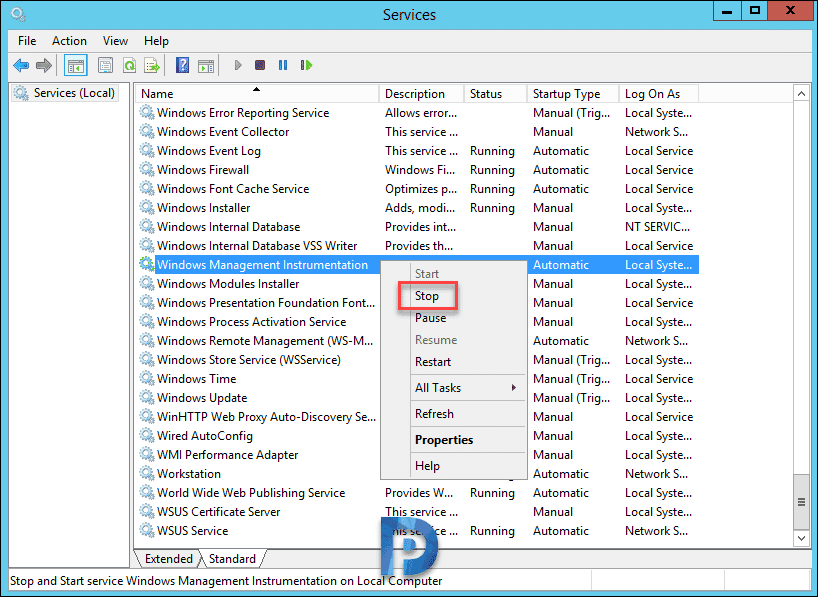Click the scrollbar up arrow
The image size is (818, 597).
[x=801, y=93]
